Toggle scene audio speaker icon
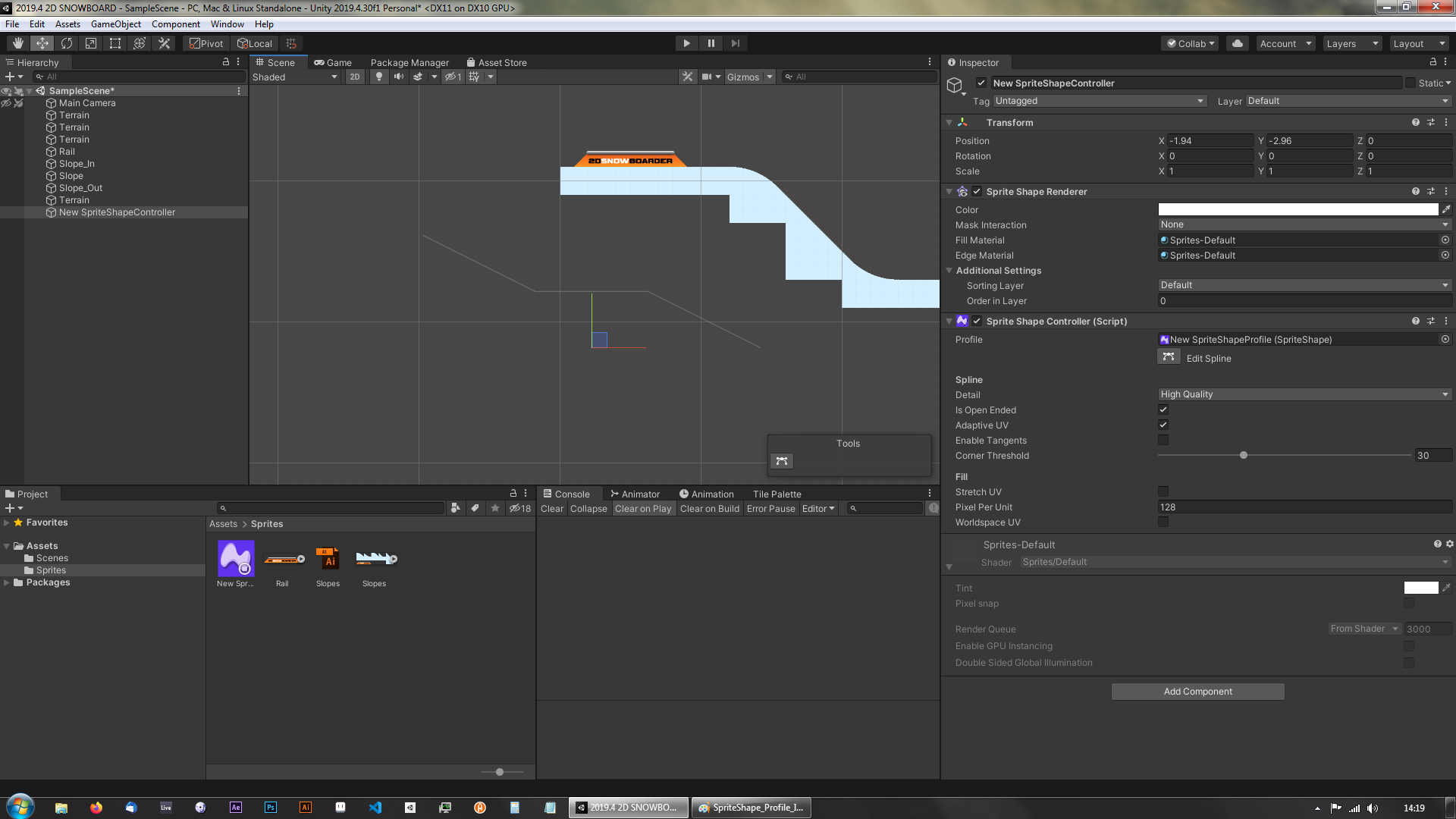The width and height of the screenshot is (1456, 819). (398, 77)
